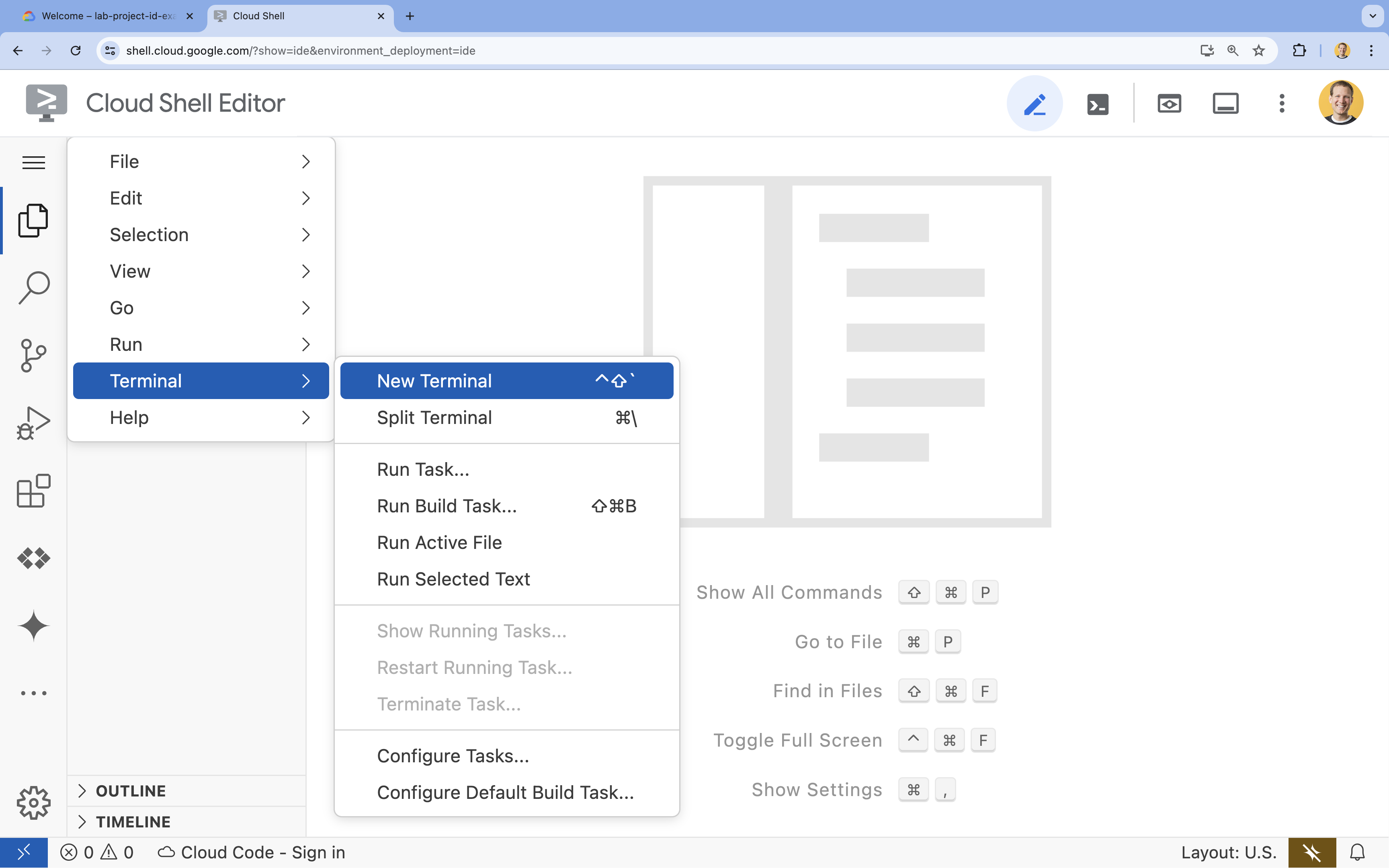Image resolution: width=1389 pixels, height=868 pixels.
Task: Toggle the search icon in sidebar
Action: coord(34,287)
